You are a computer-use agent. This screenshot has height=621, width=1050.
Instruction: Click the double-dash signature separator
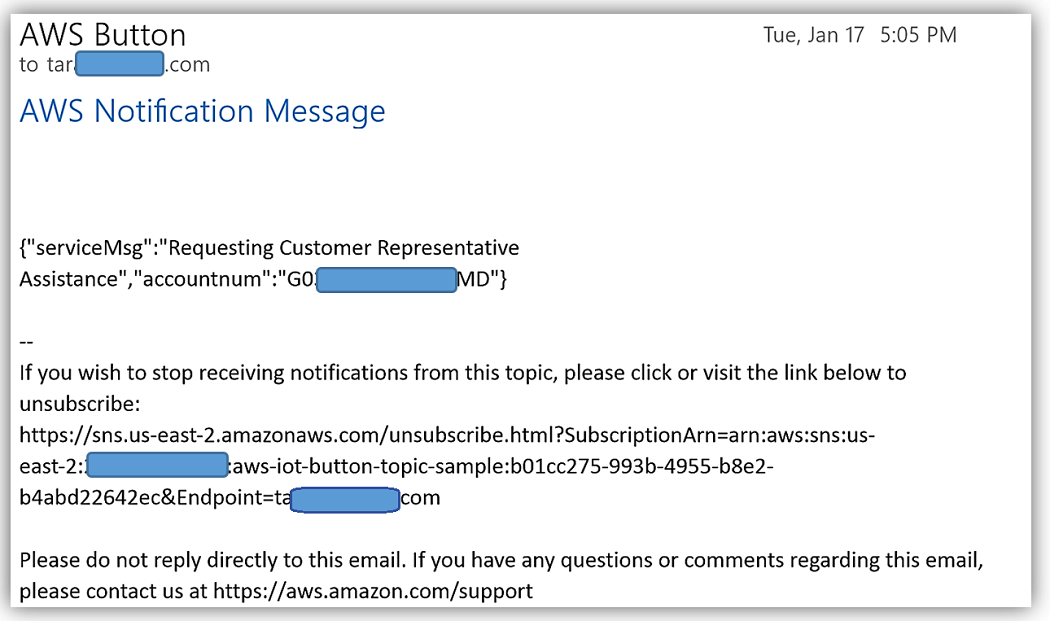[x=26, y=342]
